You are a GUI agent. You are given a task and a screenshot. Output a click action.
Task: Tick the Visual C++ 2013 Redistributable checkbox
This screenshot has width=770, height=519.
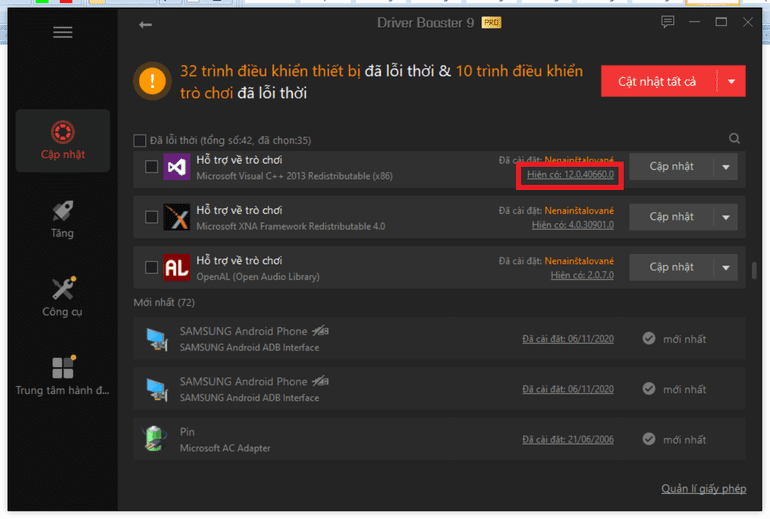coord(151,167)
